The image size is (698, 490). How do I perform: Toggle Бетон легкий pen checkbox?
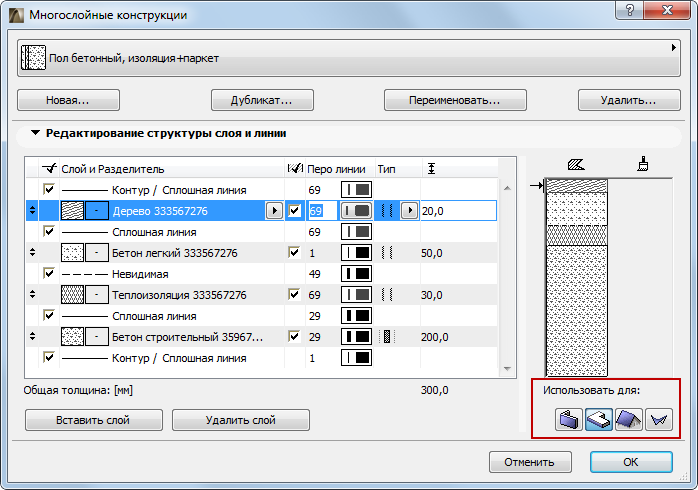pos(294,252)
